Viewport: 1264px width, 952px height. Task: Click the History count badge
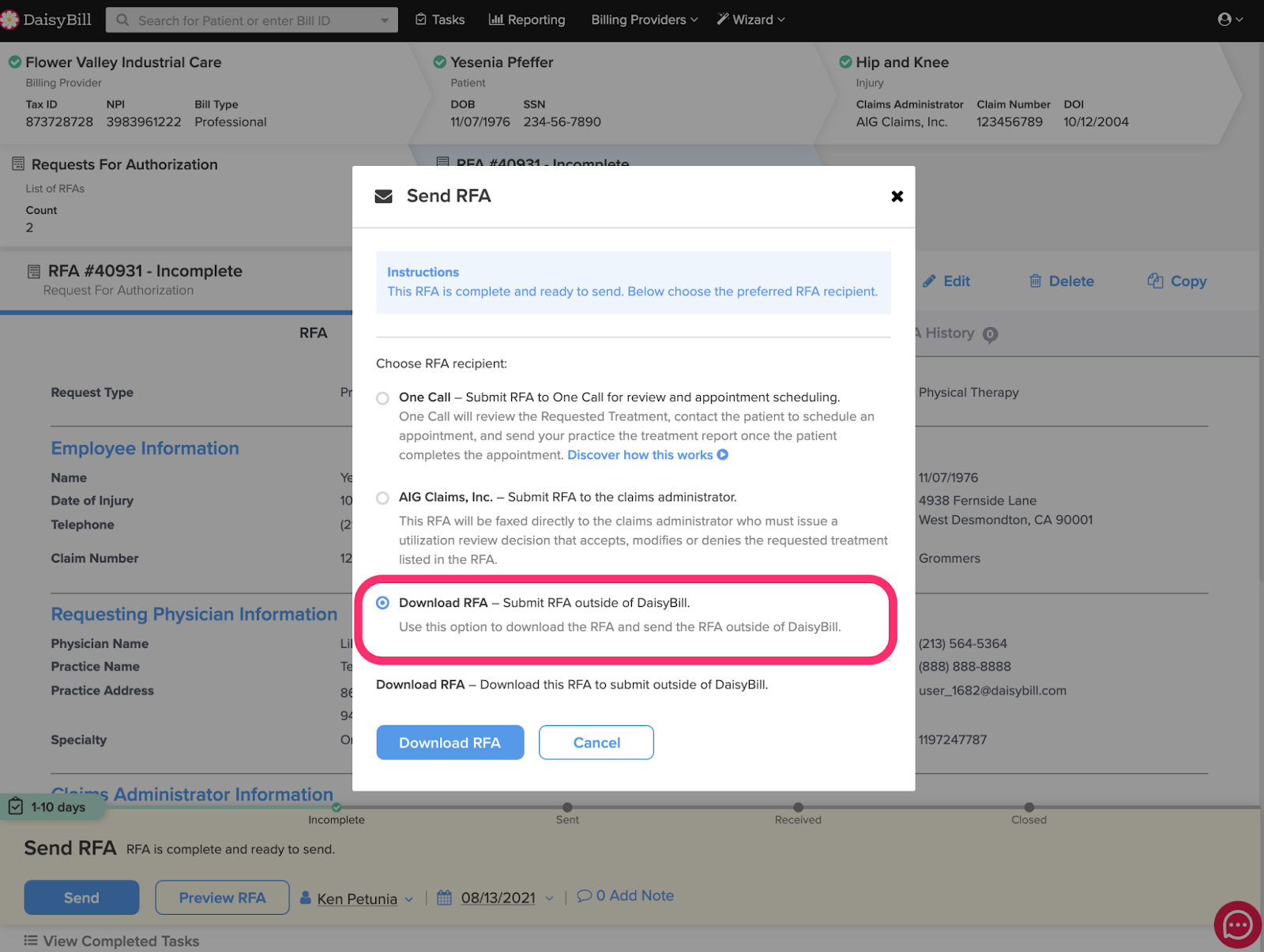[990, 335]
